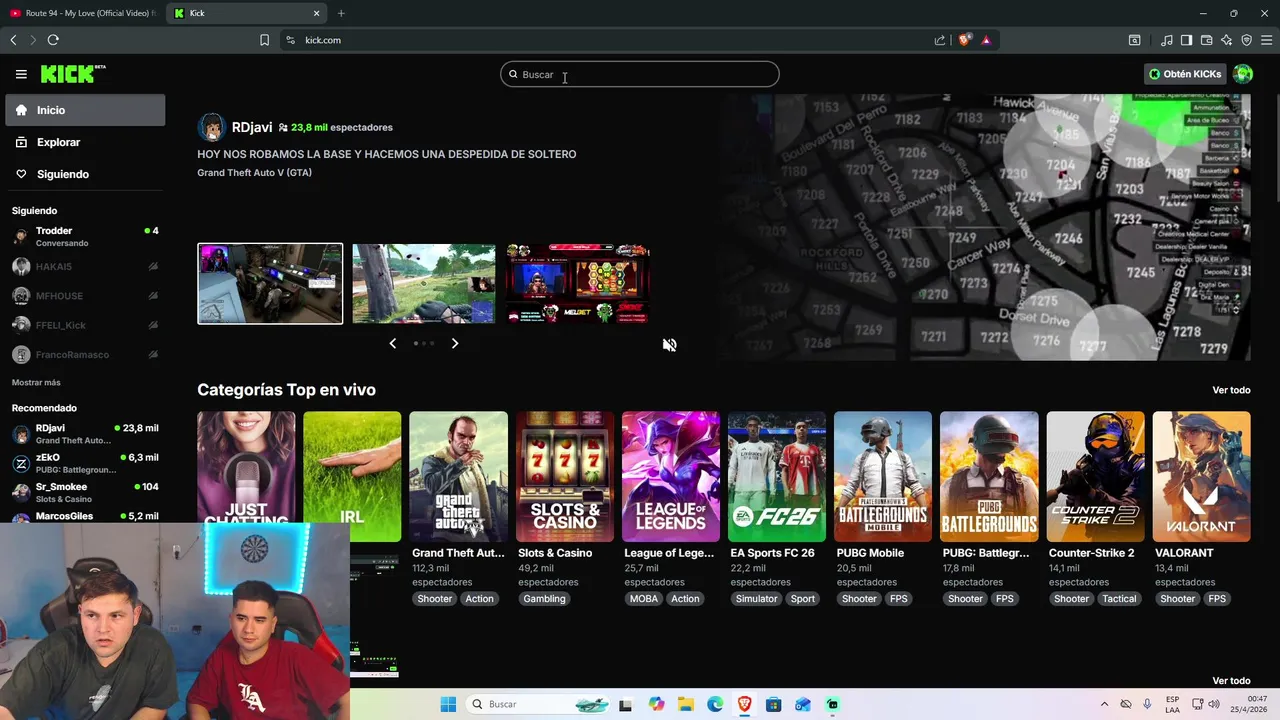
Task: Open Microsoft Edge from the taskbar
Action: click(715, 704)
